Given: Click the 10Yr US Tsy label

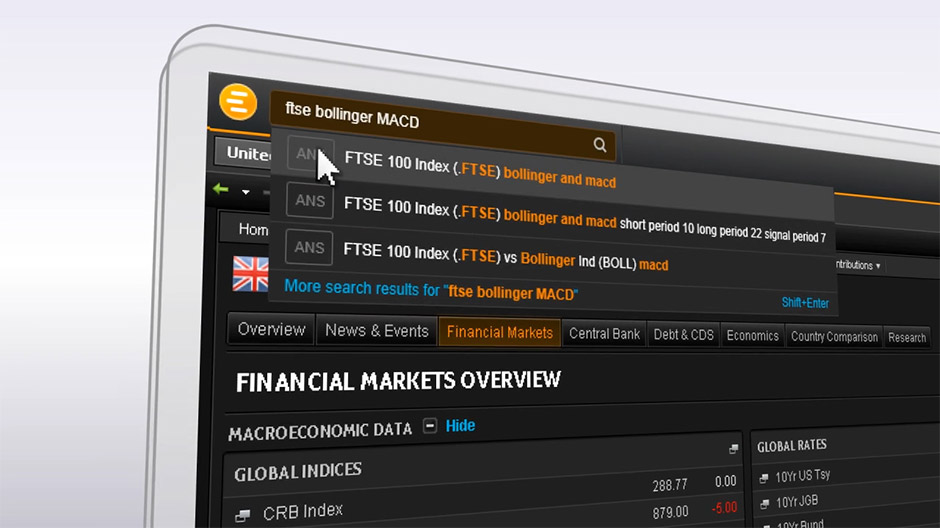Looking at the screenshot, I should (802, 476).
